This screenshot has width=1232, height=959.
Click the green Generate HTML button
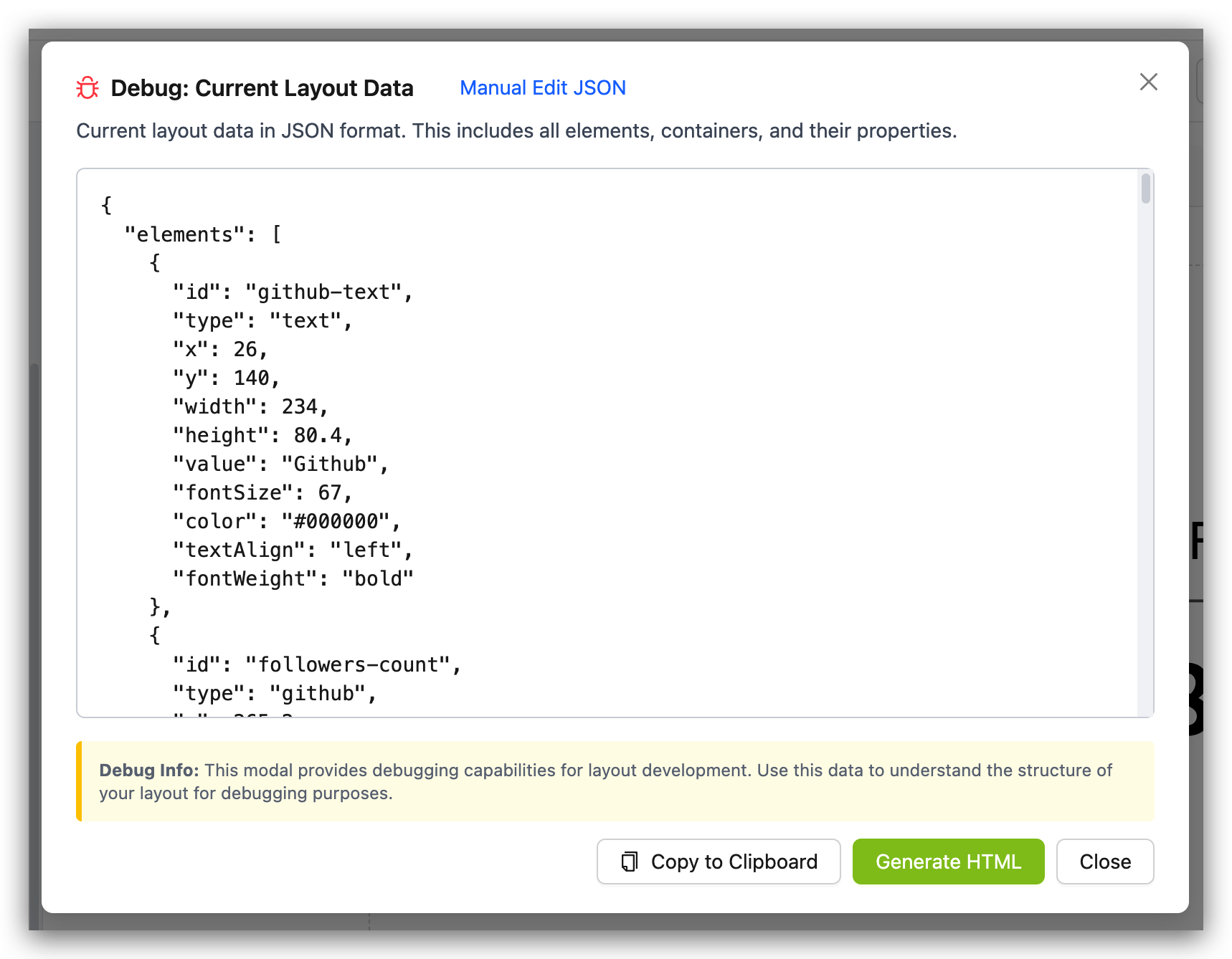click(x=947, y=862)
